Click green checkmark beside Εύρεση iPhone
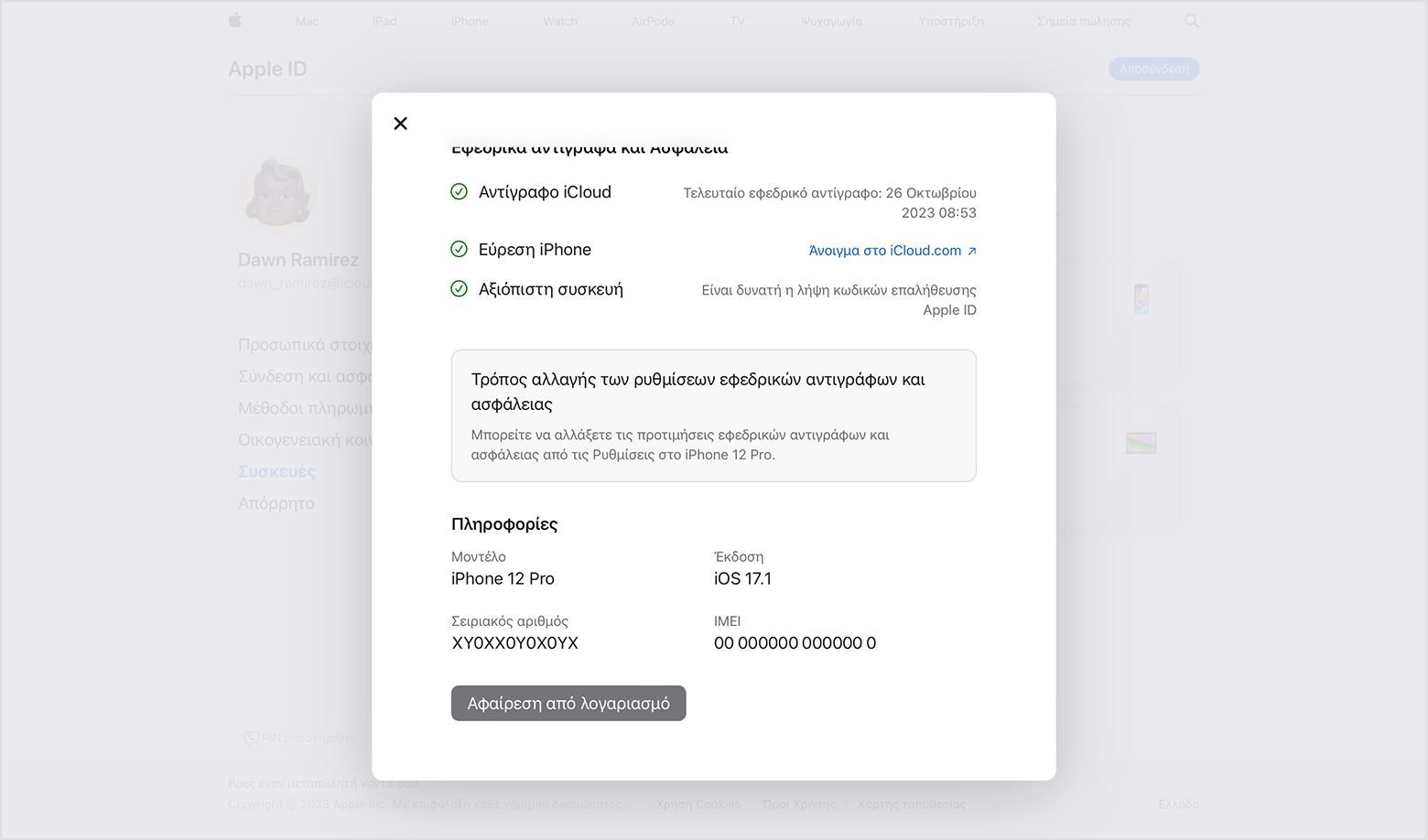The width and height of the screenshot is (1428, 840). coord(460,250)
